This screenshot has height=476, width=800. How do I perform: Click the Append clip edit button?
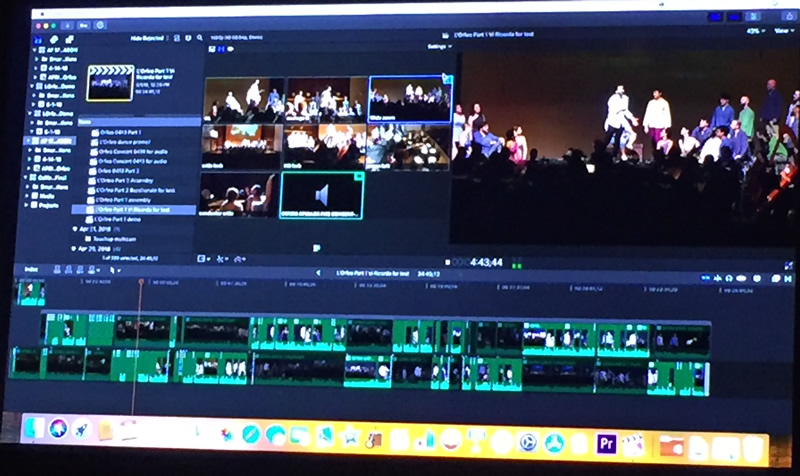[80, 269]
